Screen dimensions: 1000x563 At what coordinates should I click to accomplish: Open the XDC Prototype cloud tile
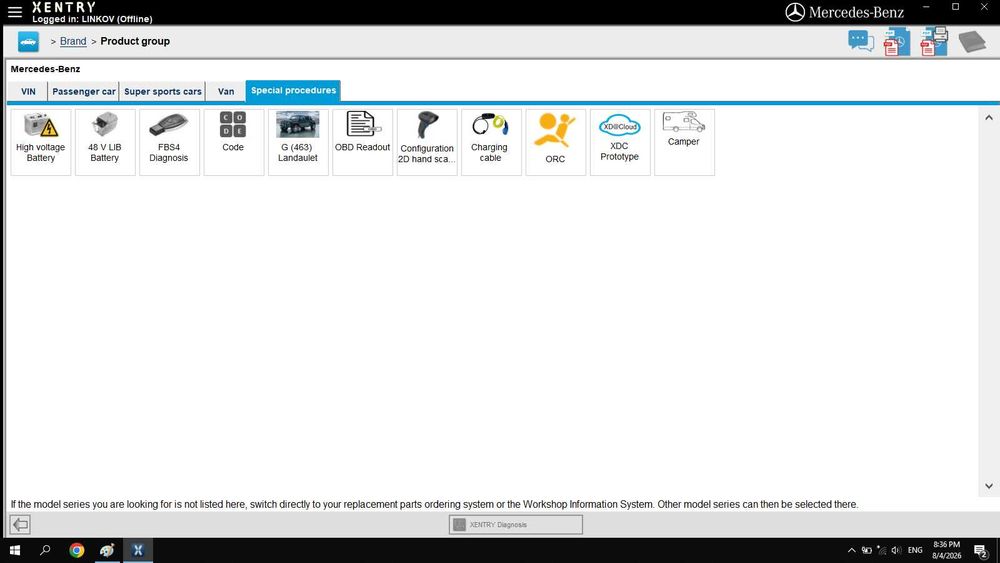[x=620, y=142]
